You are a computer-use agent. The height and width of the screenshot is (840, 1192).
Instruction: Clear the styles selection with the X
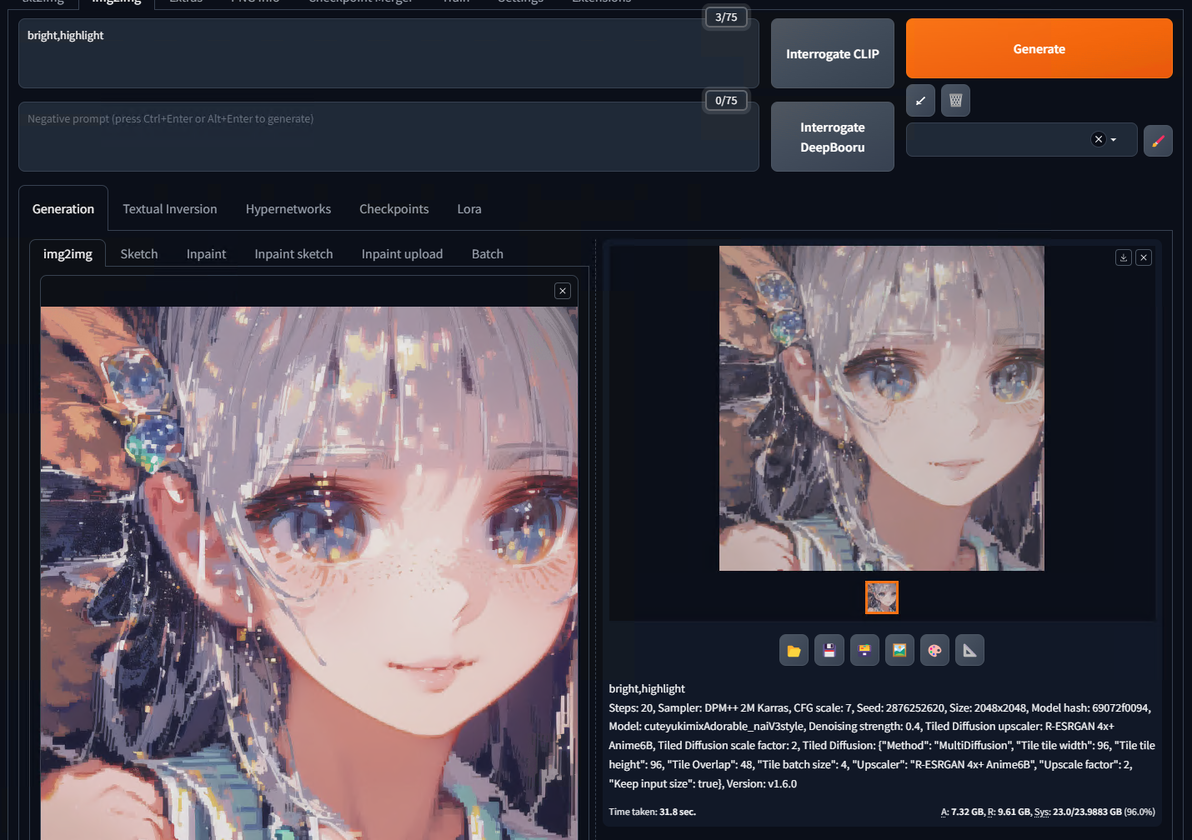(x=1098, y=139)
